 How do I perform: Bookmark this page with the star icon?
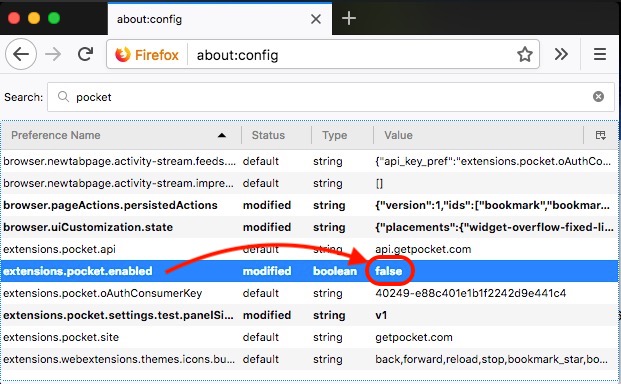tap(525, 54)
